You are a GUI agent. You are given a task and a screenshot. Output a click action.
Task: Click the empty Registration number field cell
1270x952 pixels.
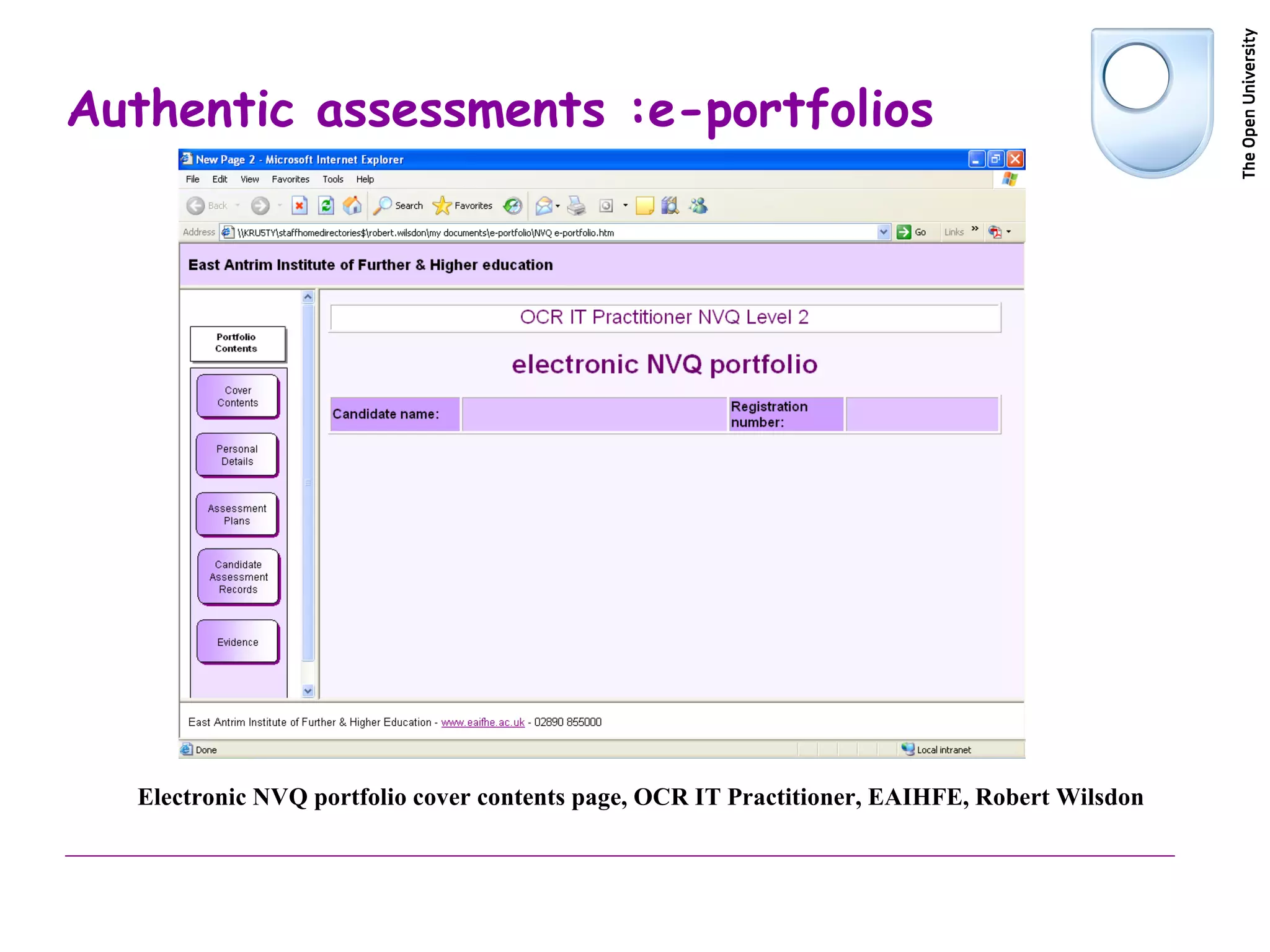click(922, 414)
